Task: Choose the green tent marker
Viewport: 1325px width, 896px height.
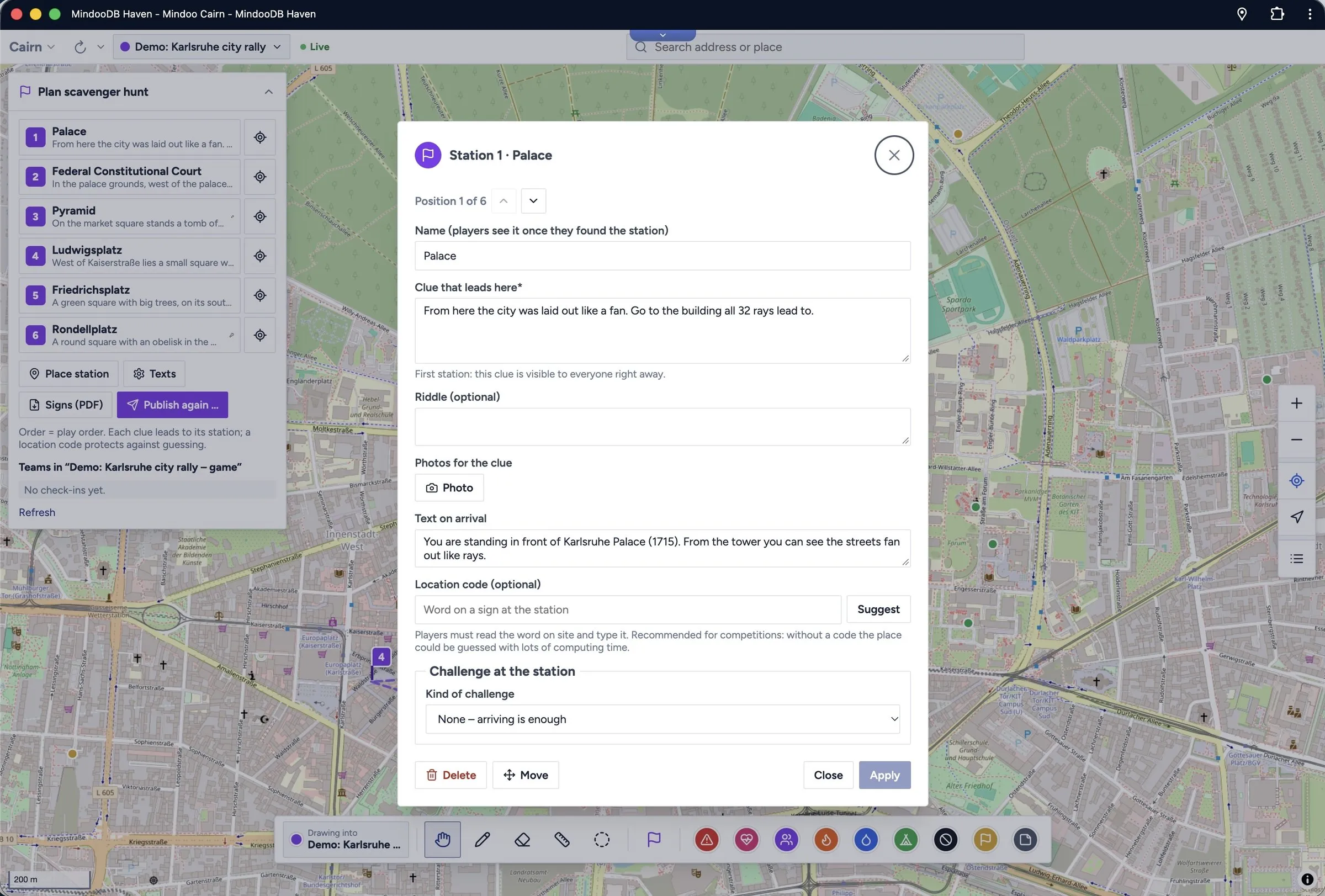Action: tap(906, 839)
